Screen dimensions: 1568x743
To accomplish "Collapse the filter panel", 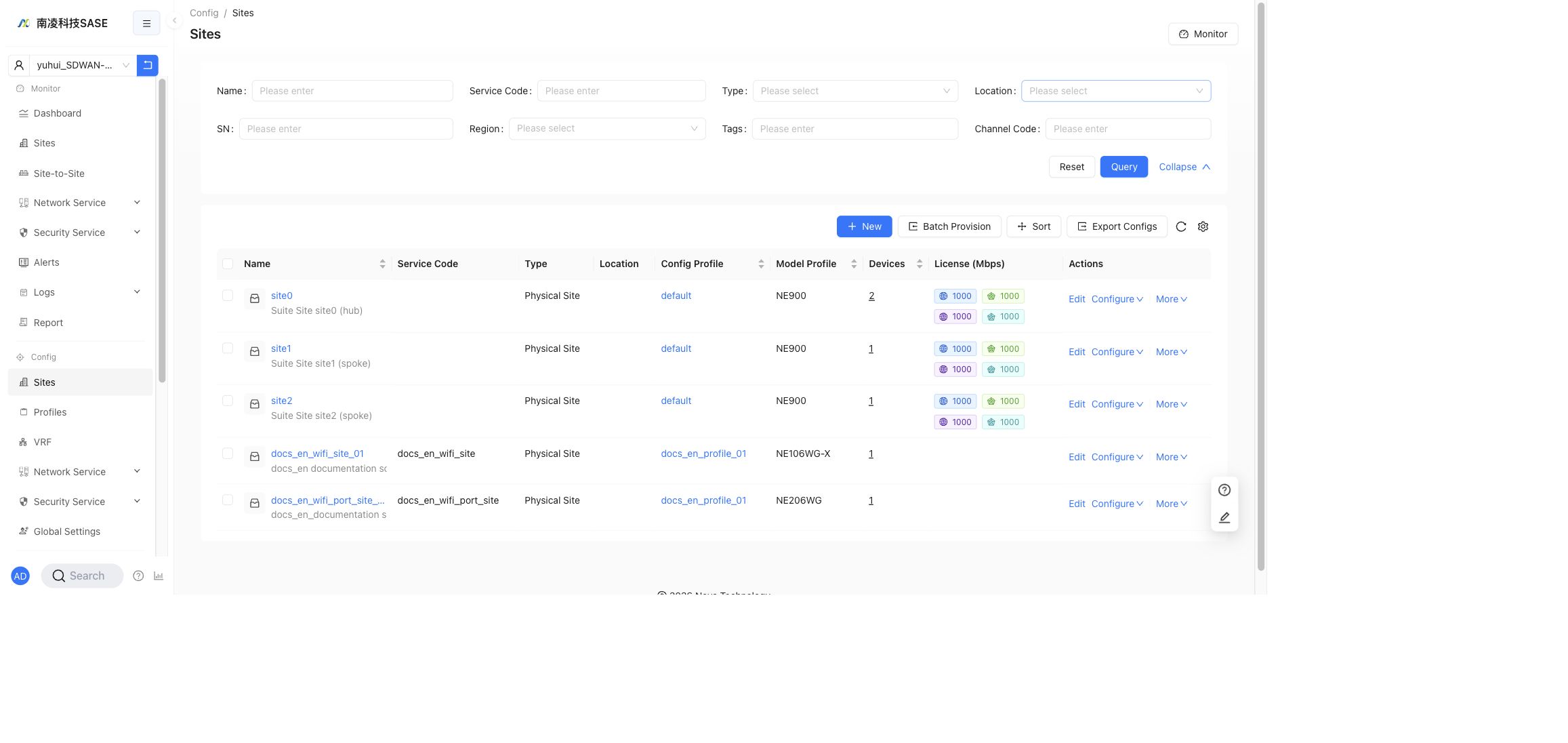I will click(x=1184, y=167).
